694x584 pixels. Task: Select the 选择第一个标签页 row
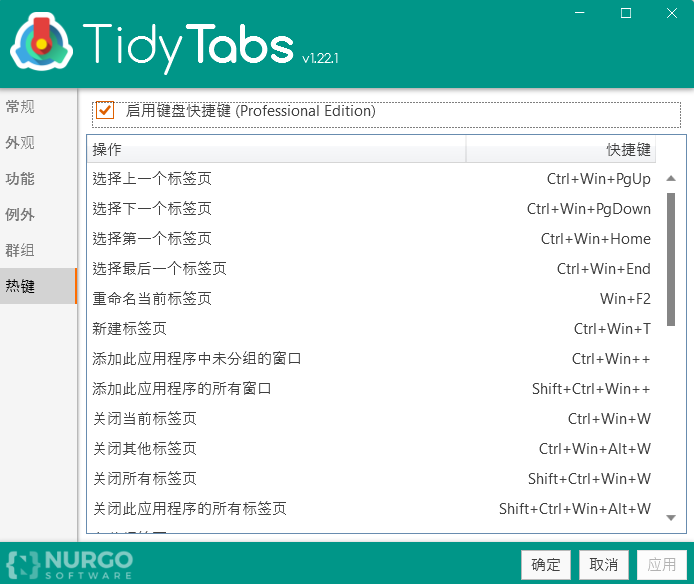pos(371,239)
